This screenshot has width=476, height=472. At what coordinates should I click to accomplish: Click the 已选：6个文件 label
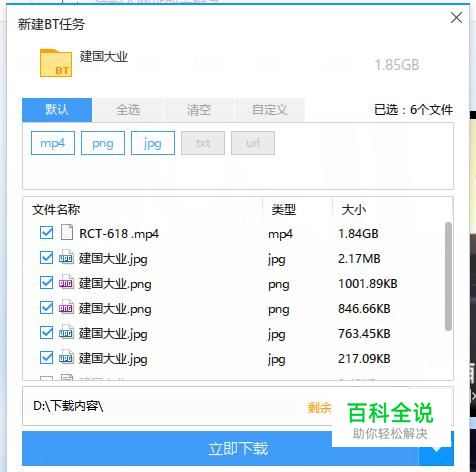tap(413, 110)
